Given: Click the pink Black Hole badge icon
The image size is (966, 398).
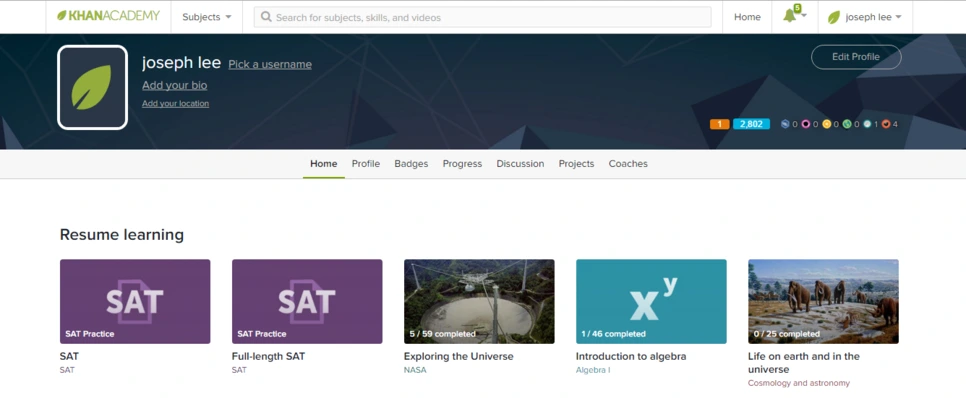Looking at the screenshot, I should 805,124.
